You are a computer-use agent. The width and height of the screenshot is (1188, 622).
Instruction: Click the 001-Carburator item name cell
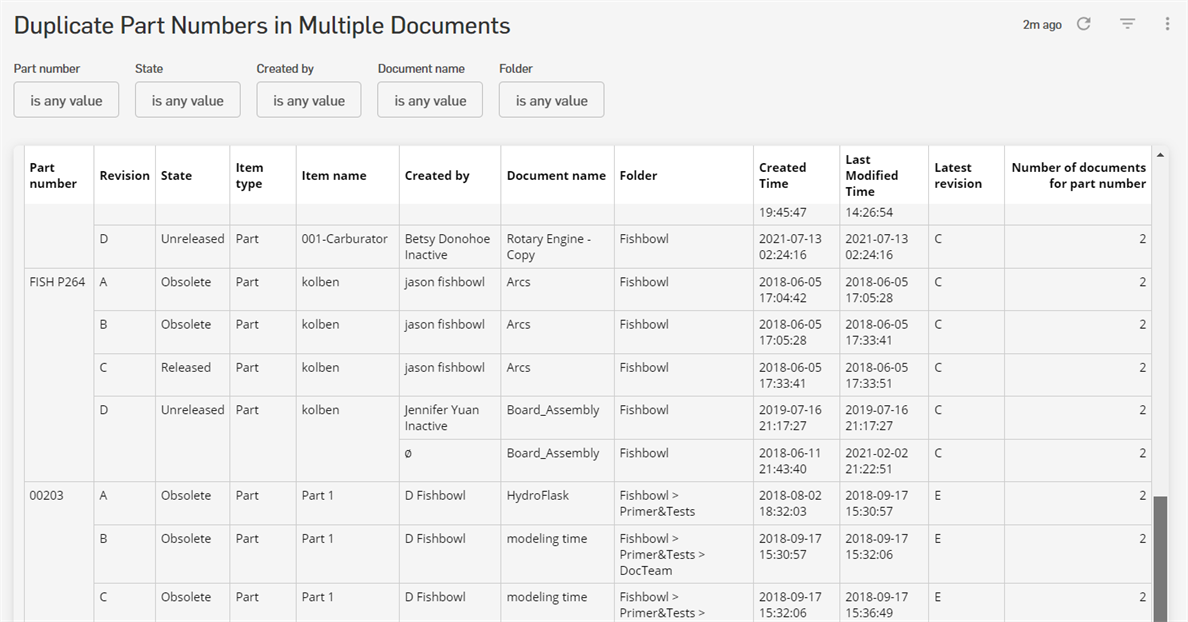point(344,240)
